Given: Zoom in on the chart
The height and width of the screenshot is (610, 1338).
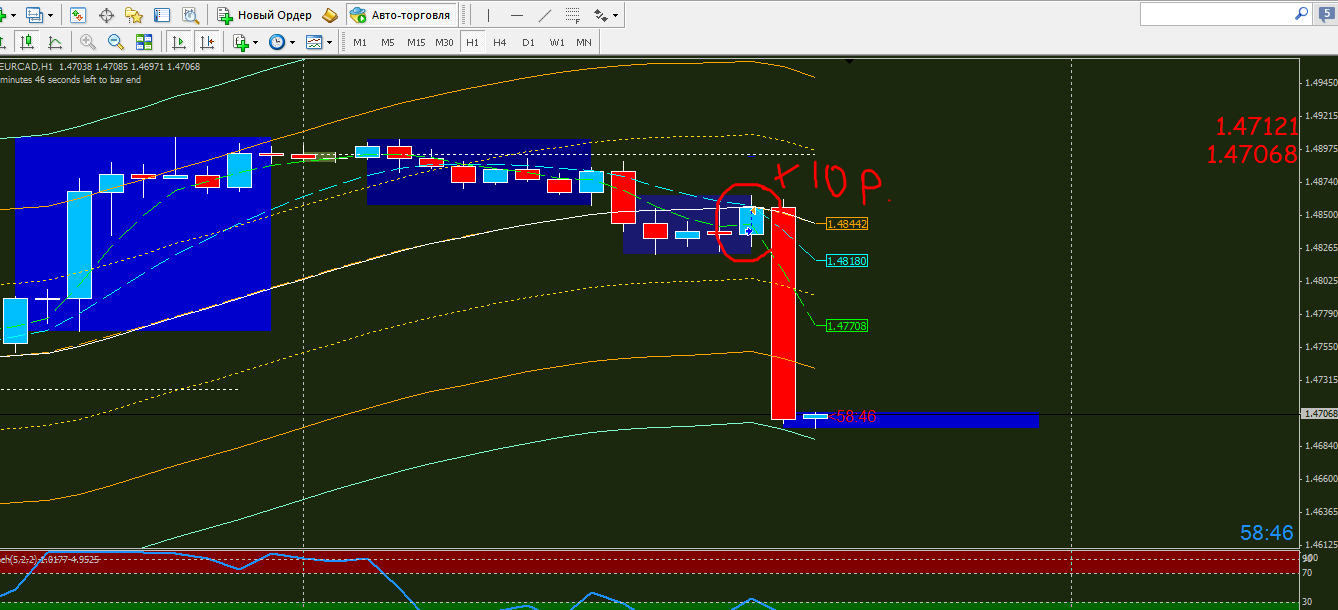Looking at the screenshot, I should pyautogui.click(x=88, y=42).
